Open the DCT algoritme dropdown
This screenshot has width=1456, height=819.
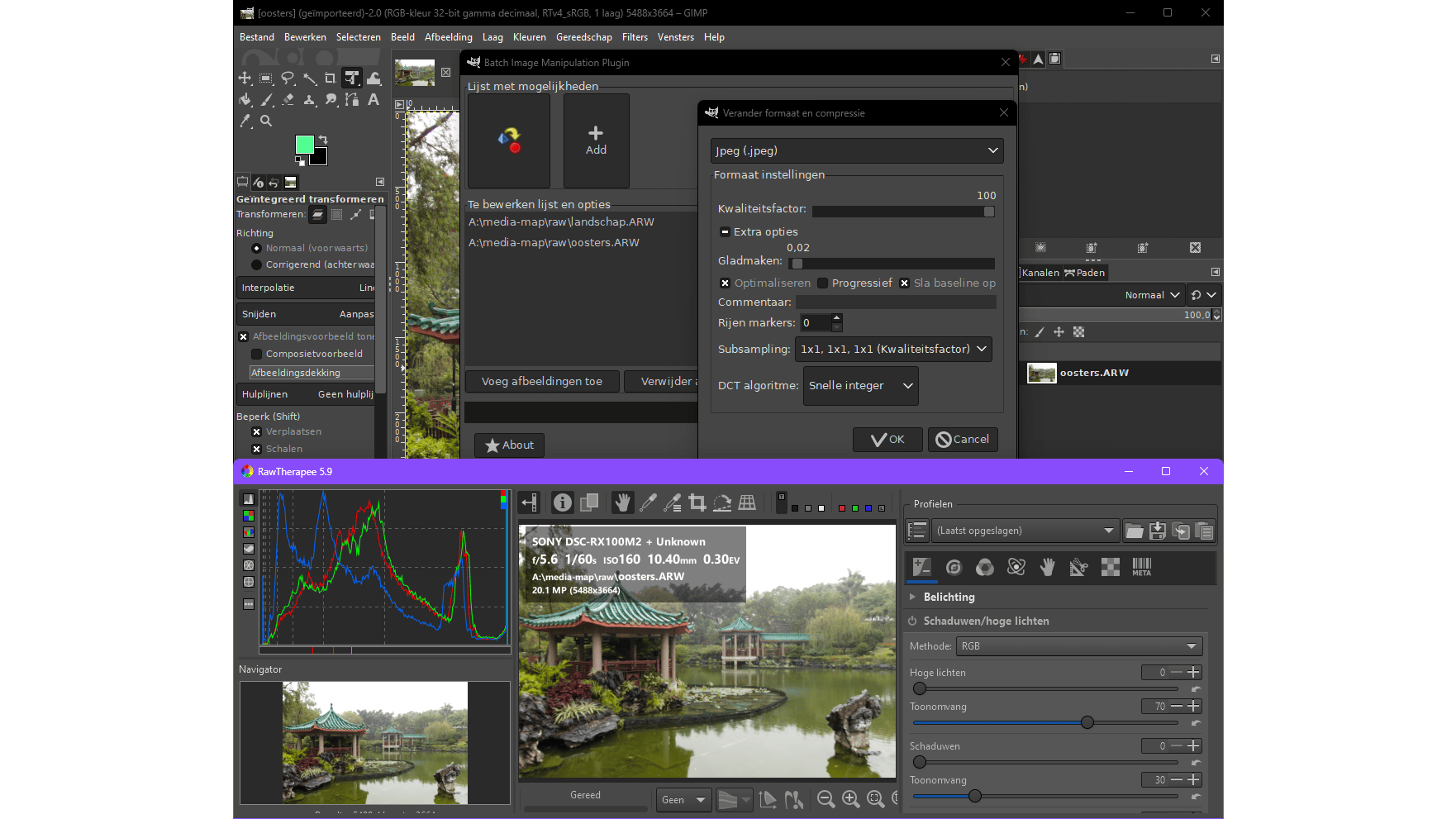click(x=860, y=386)
